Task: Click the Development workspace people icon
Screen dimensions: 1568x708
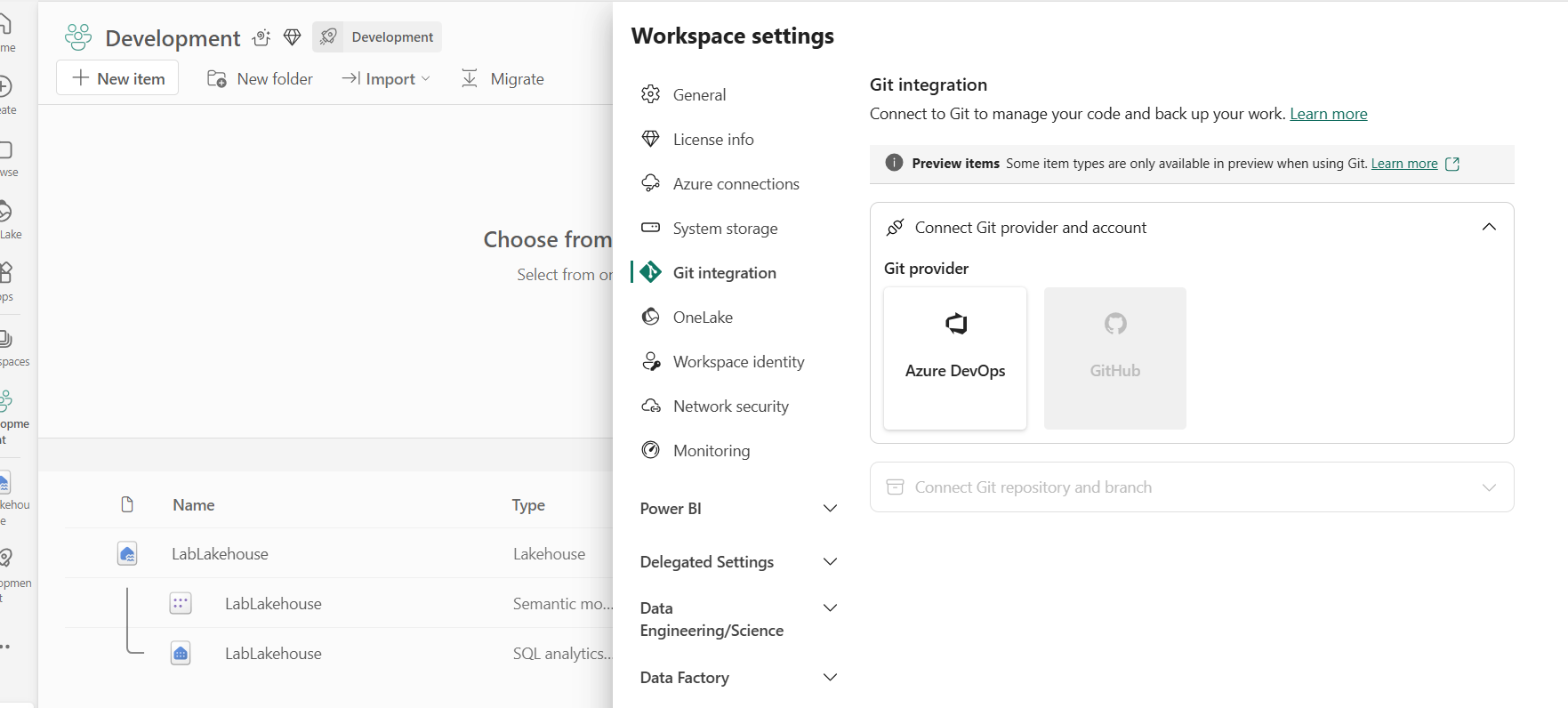Action: pyautogui.click(x=78, y=37)
